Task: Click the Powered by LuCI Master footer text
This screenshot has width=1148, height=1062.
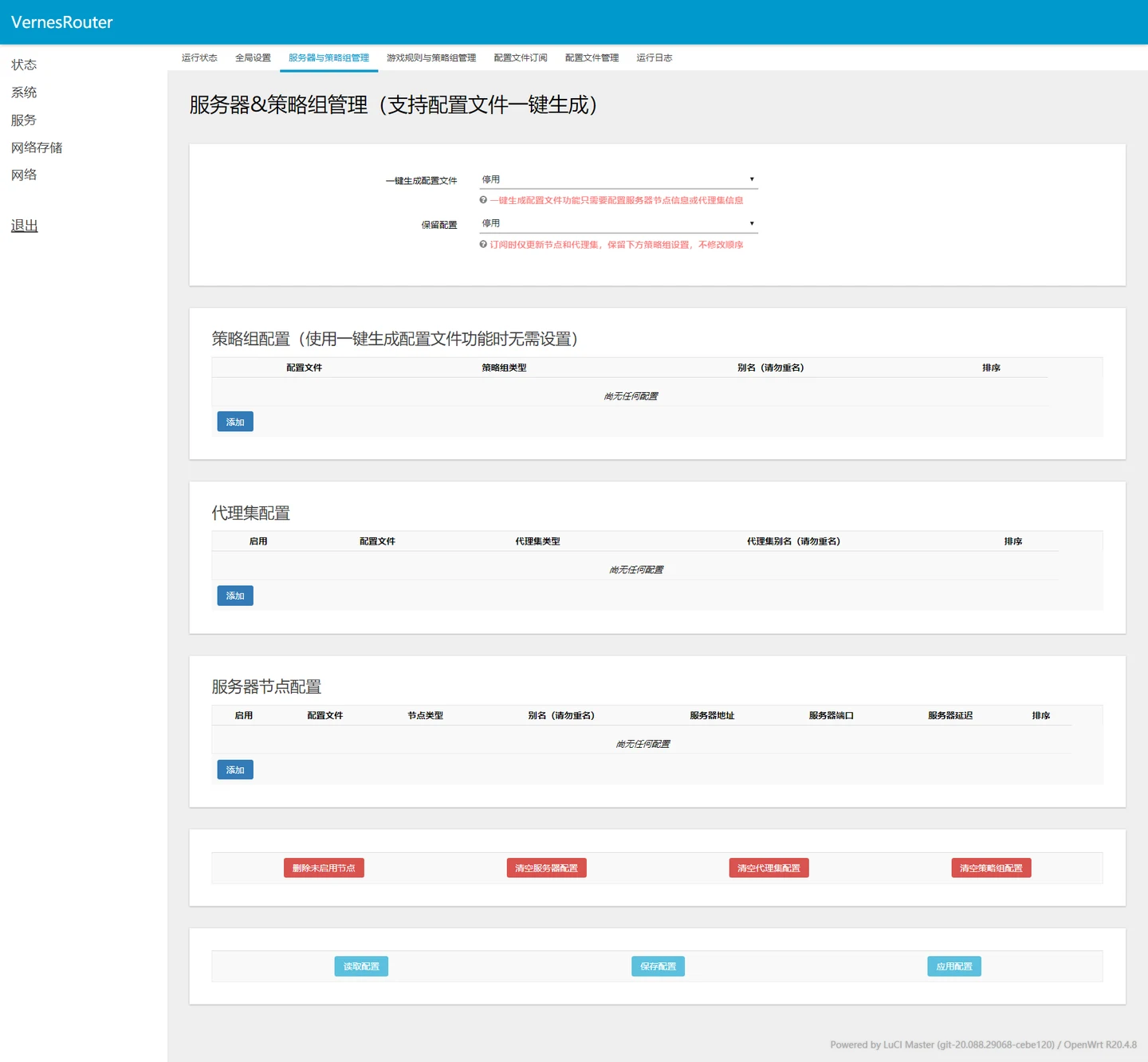Action: 984,1044
